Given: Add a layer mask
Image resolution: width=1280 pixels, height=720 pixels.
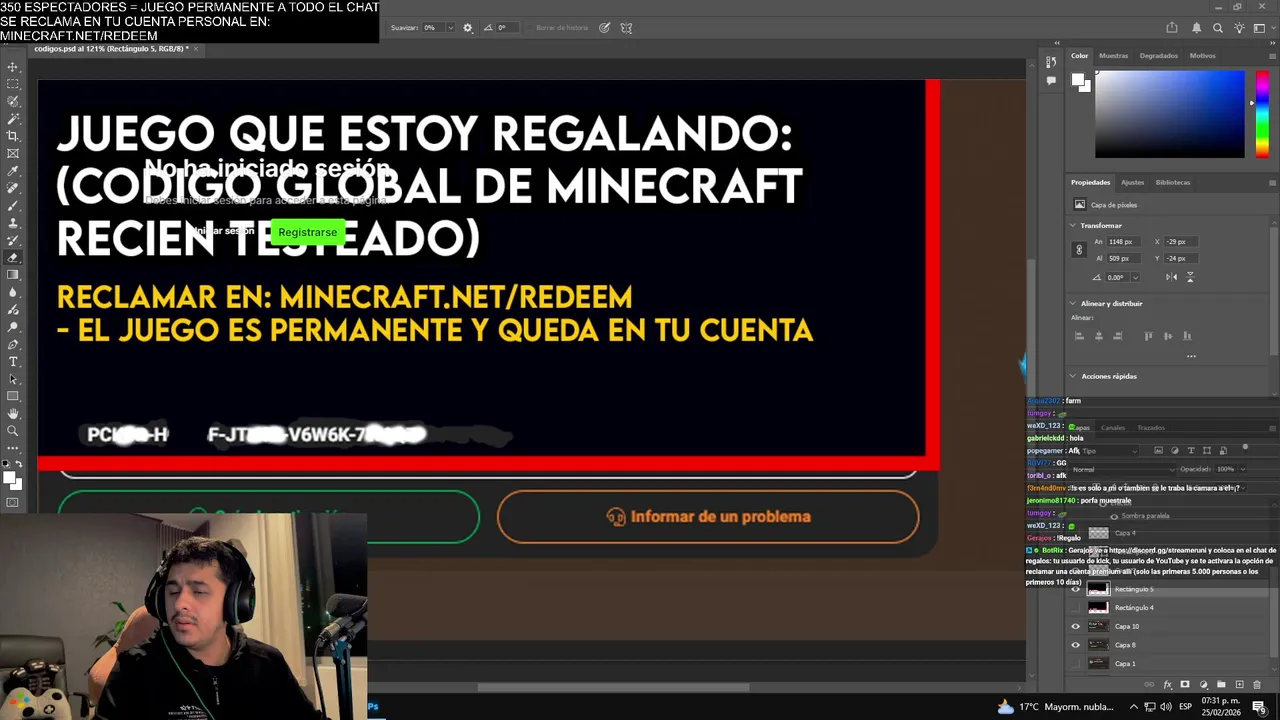Looking at the screenshot, I should tap(1185, 685).
